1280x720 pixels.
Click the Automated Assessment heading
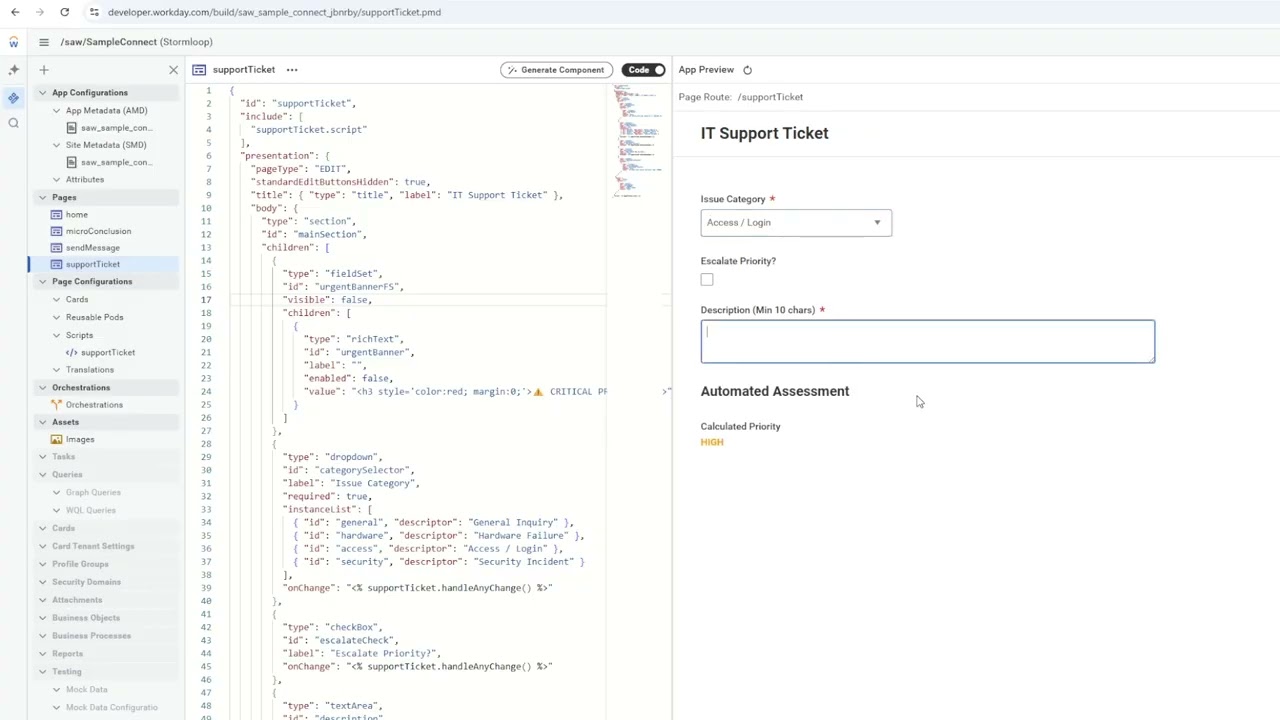775,391
